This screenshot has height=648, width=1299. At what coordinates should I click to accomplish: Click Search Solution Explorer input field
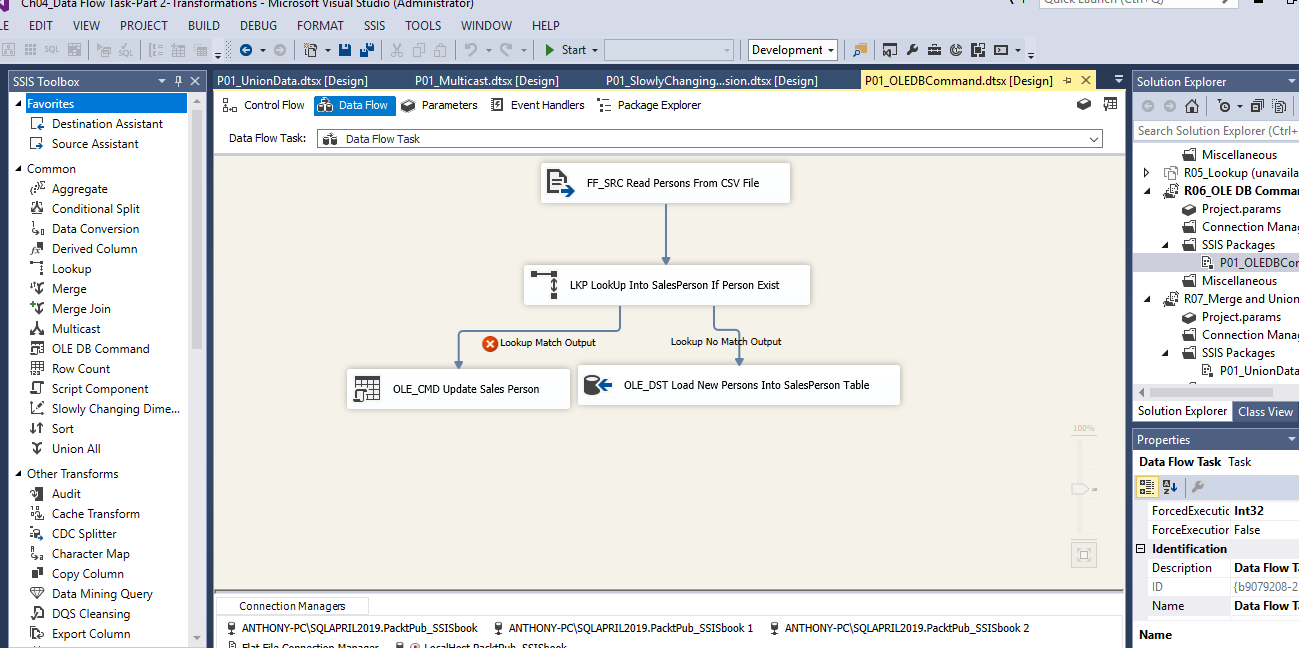click(1216, 131)
